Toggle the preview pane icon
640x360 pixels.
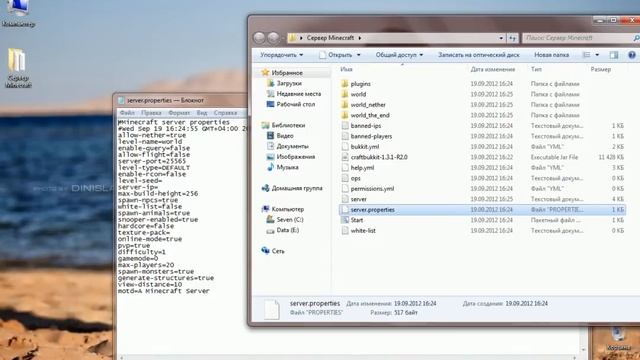(613, 55)
